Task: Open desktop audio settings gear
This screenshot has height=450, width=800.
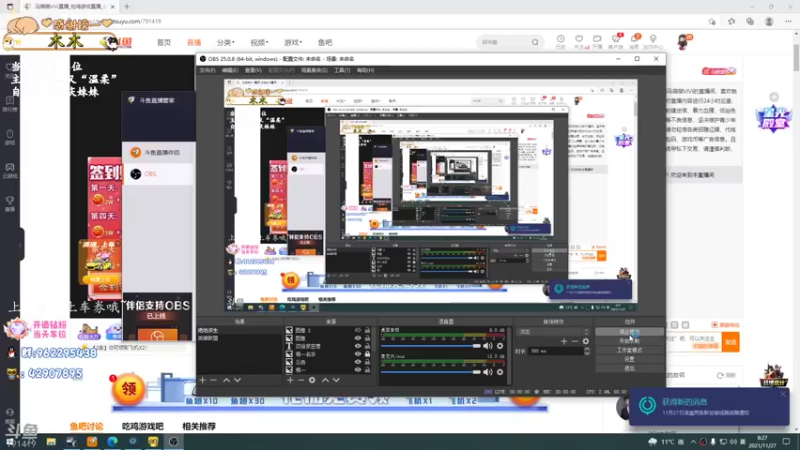Action: click(x=500, y=346)
